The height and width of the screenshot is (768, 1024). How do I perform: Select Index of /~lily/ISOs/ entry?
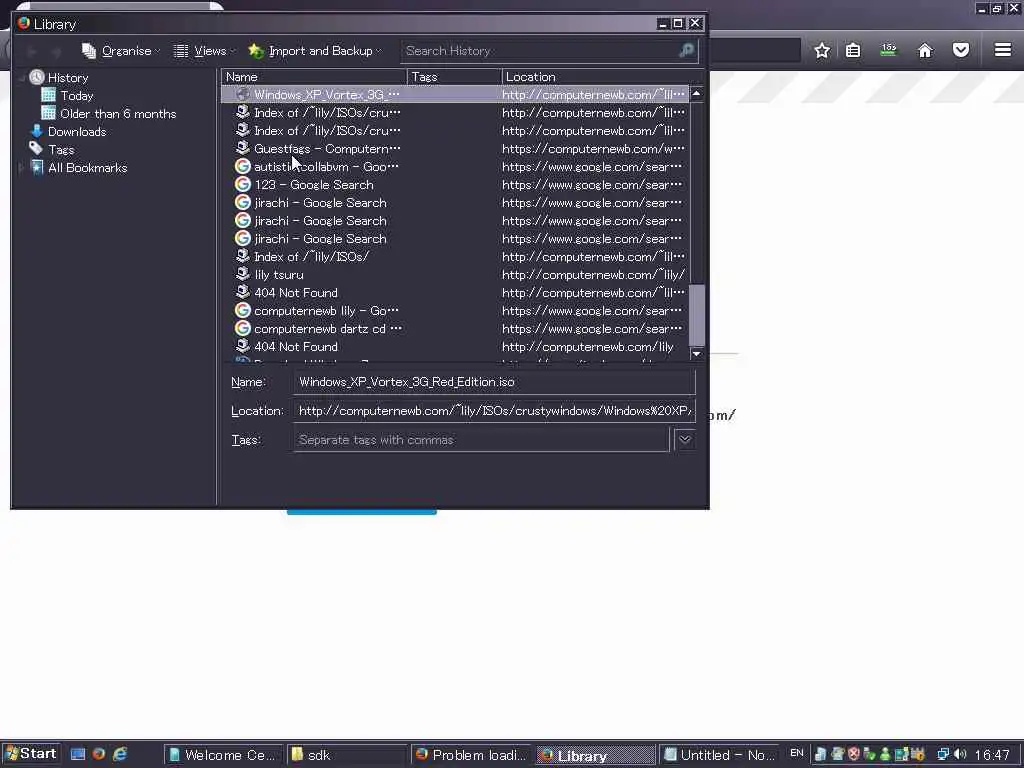455,257
